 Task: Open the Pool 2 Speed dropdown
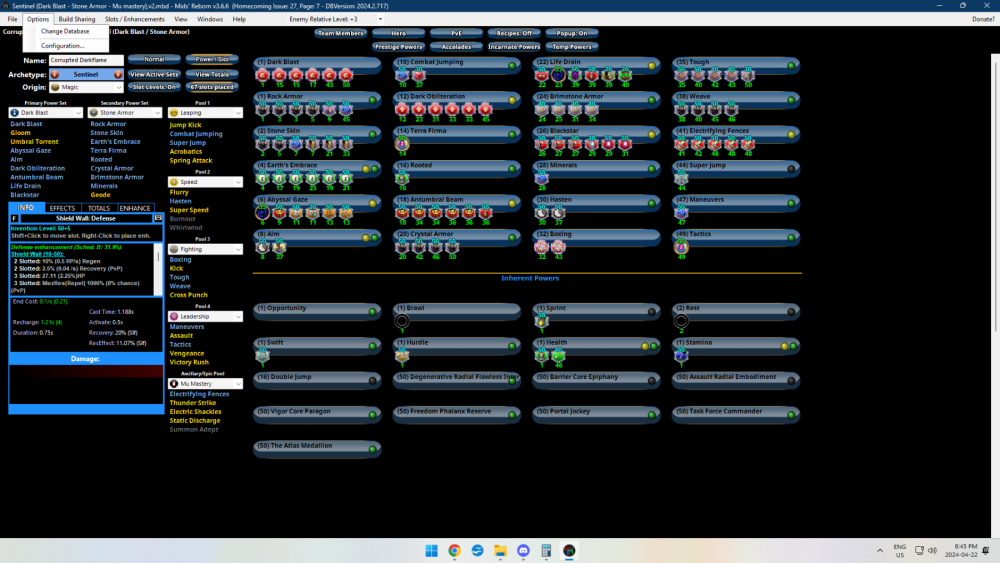pos(205,182)
